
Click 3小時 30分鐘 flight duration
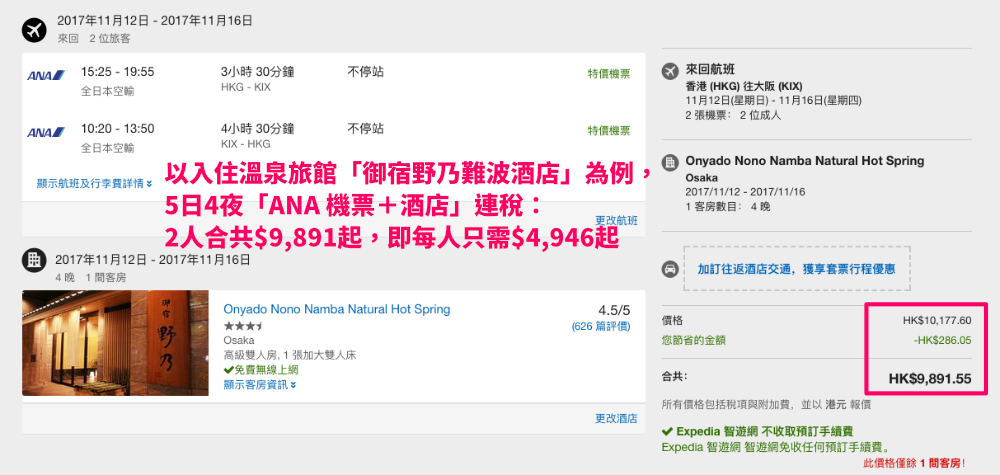[258, 71]
